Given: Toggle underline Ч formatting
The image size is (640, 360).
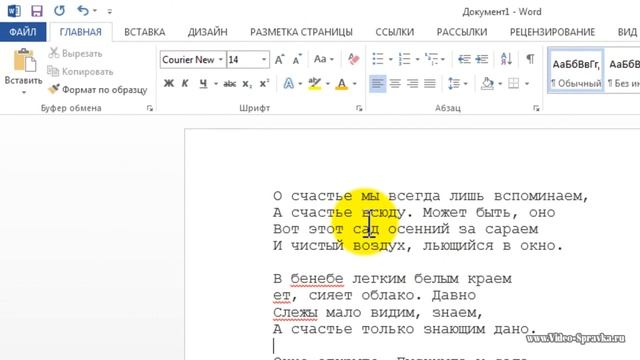Looking at the screenshot, I should coord(203,84).
